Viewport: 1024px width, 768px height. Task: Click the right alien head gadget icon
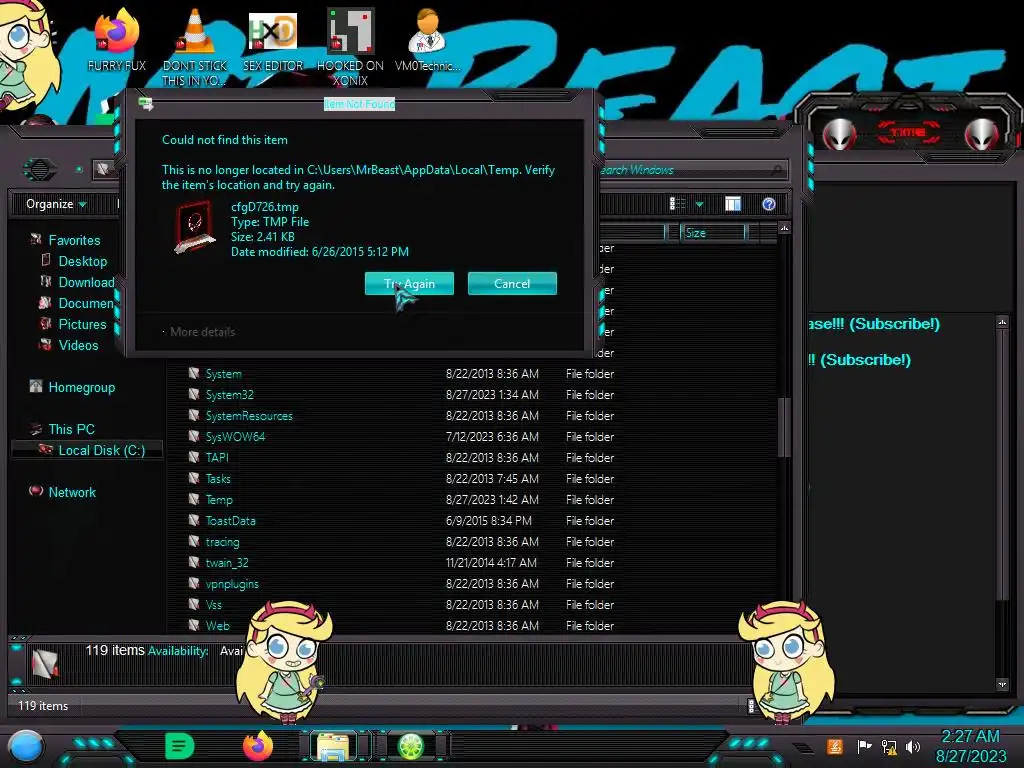(982, 134)
